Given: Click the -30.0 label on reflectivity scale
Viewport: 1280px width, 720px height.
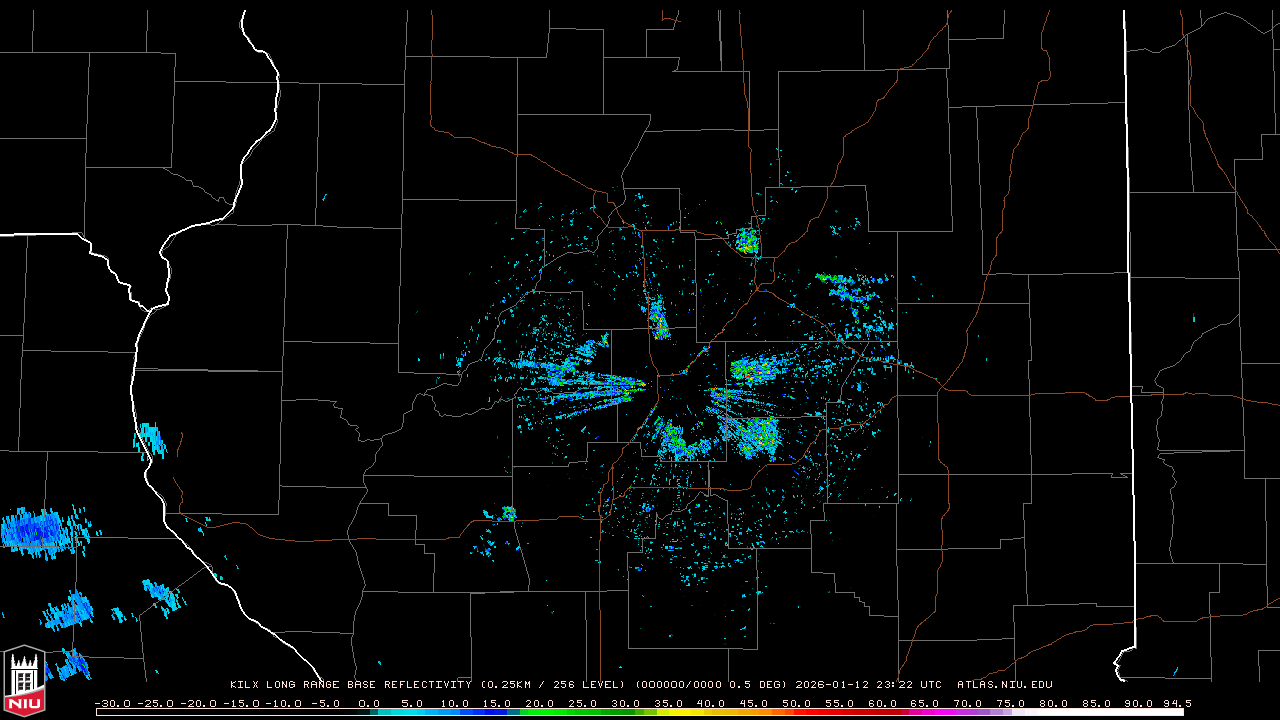Looking at the screenshot, I should [112, 703].
